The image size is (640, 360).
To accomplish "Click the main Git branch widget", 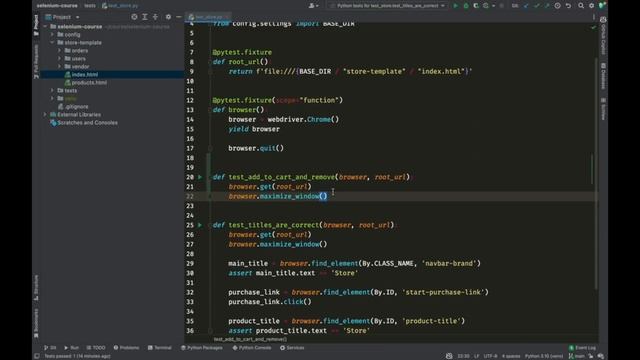I will click(x=577, y=356).
